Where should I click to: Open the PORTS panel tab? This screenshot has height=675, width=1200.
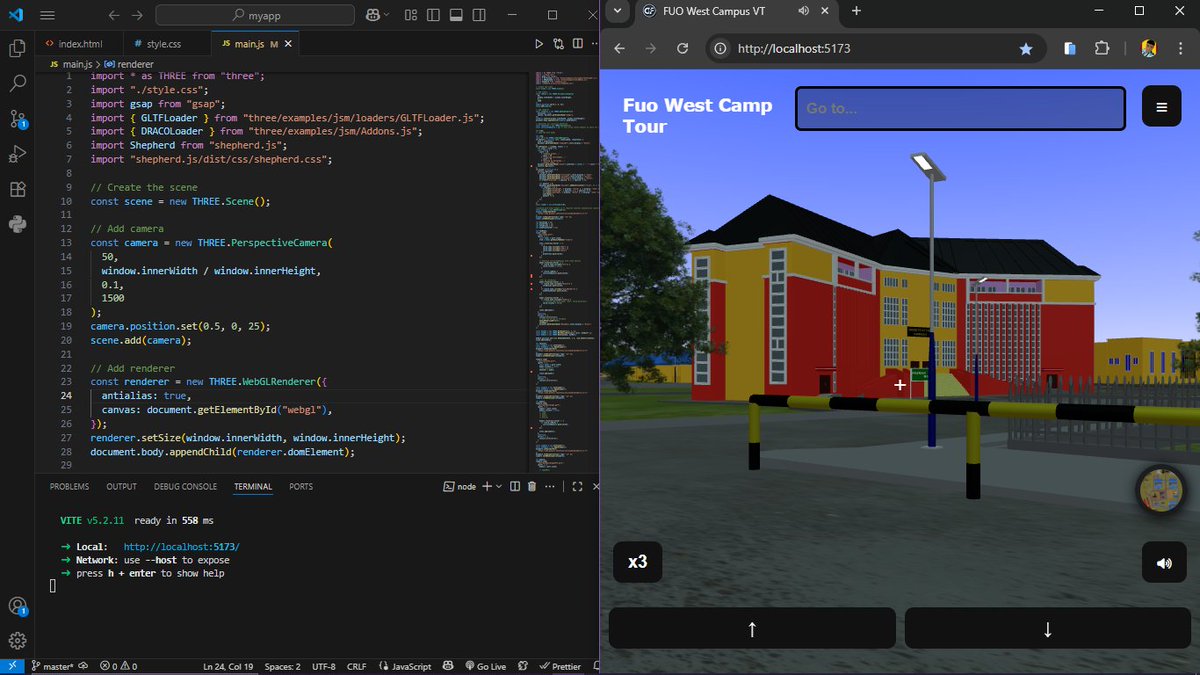coord(300,486)
